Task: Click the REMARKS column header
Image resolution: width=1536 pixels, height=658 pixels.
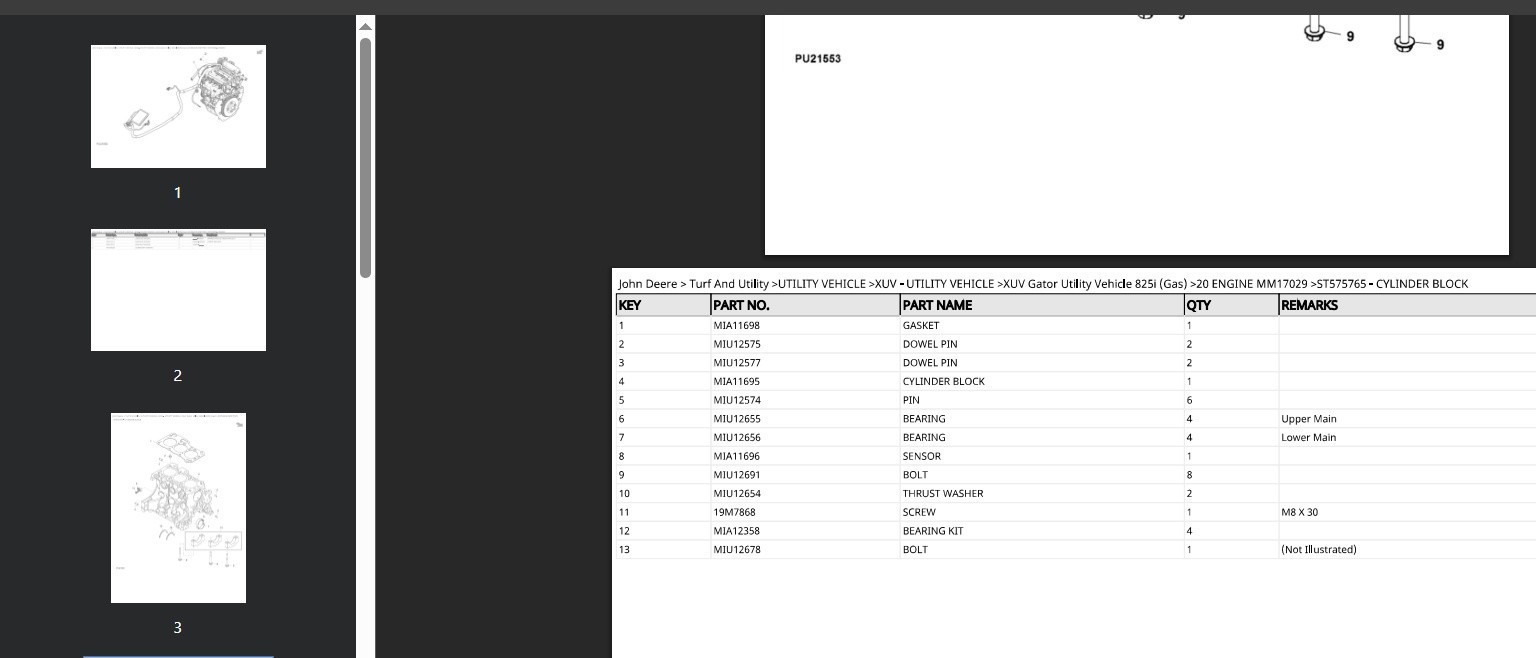Action: 1407,305
